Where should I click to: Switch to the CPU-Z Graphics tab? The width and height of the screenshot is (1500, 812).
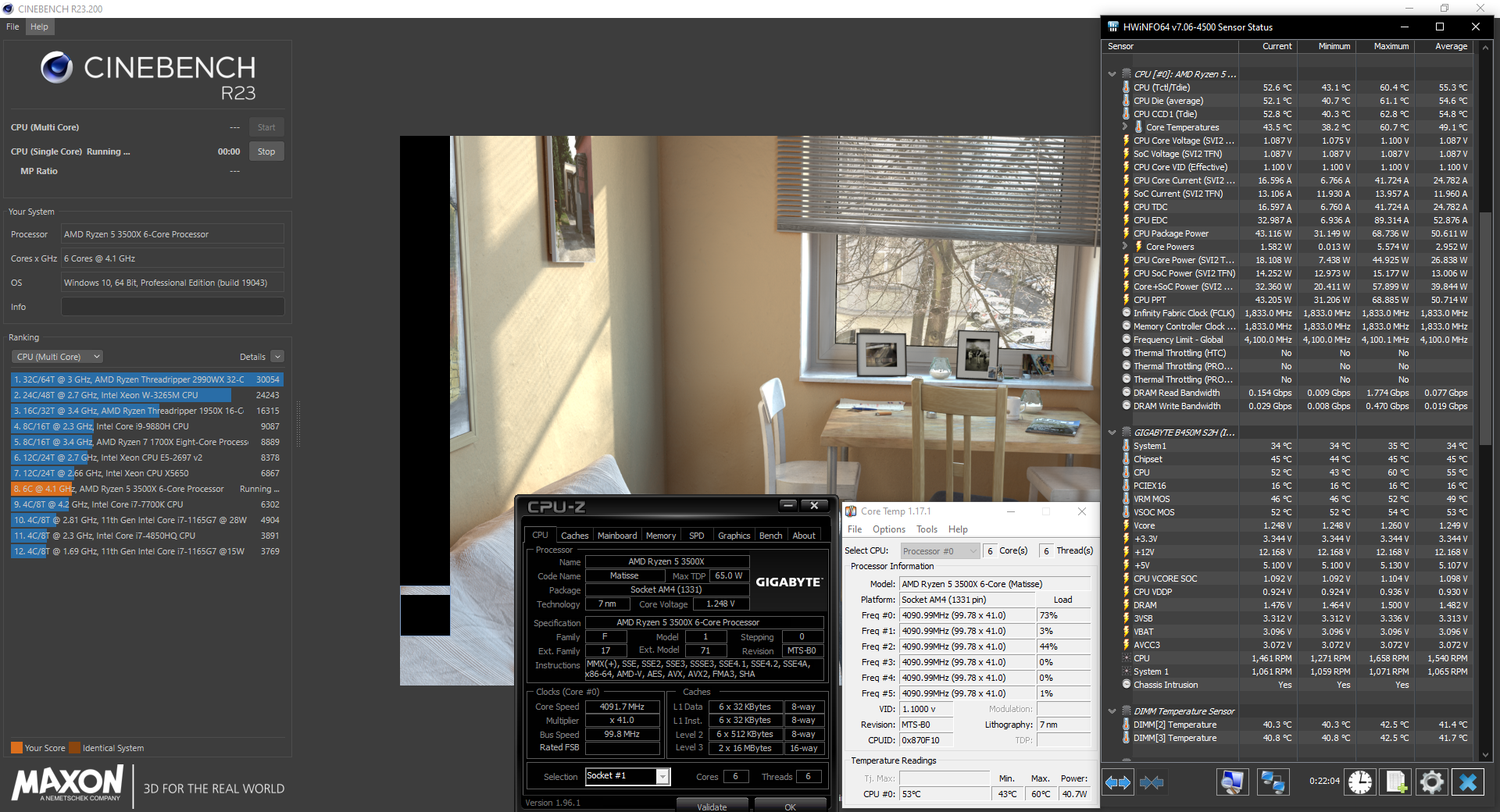[734, 536]
